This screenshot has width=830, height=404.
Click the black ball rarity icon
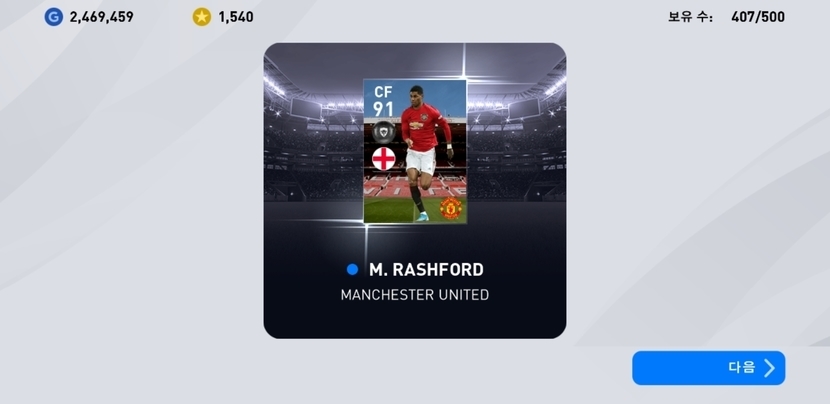point(384,131)
